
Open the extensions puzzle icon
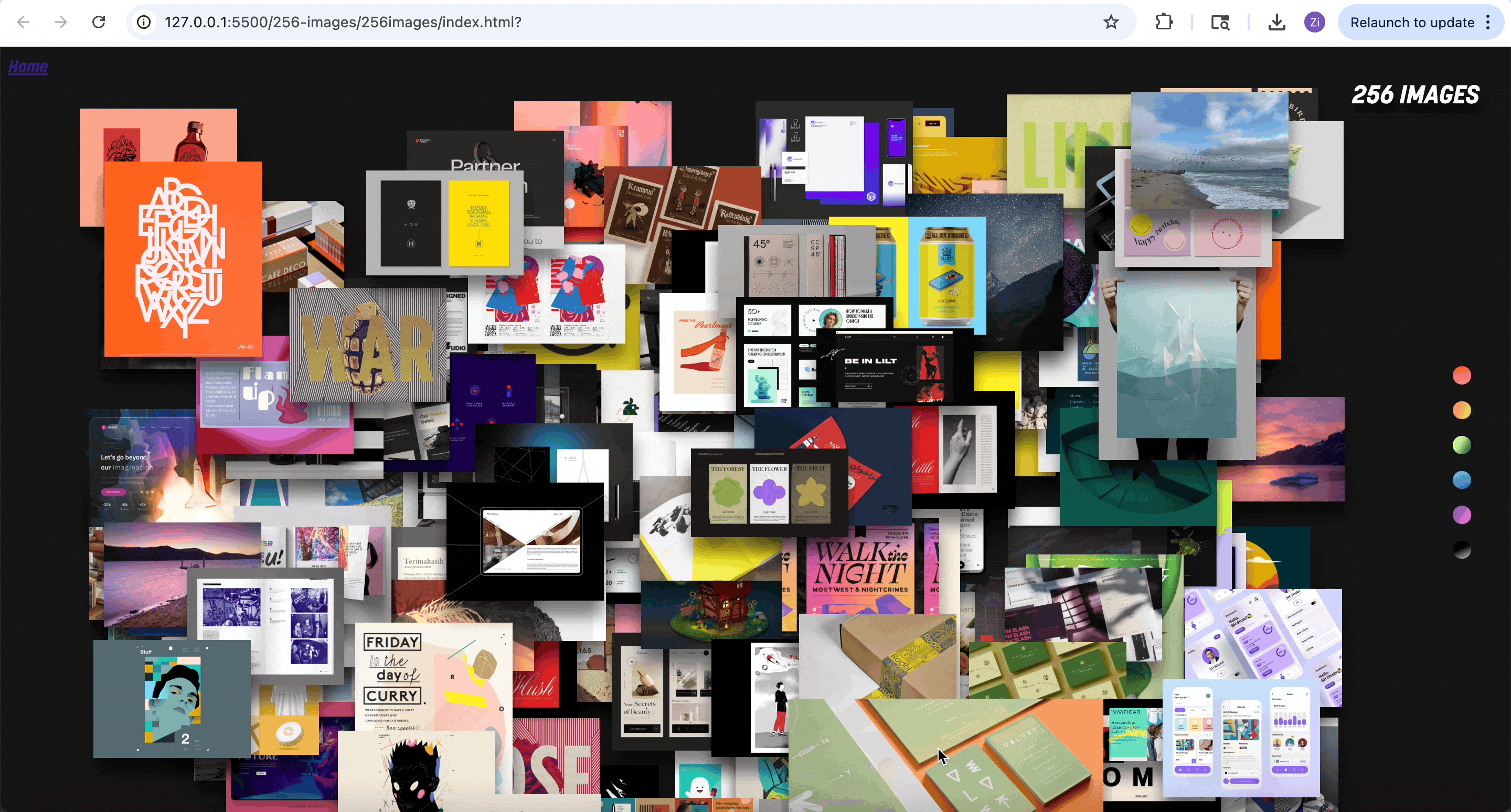tap(1164, 22)
